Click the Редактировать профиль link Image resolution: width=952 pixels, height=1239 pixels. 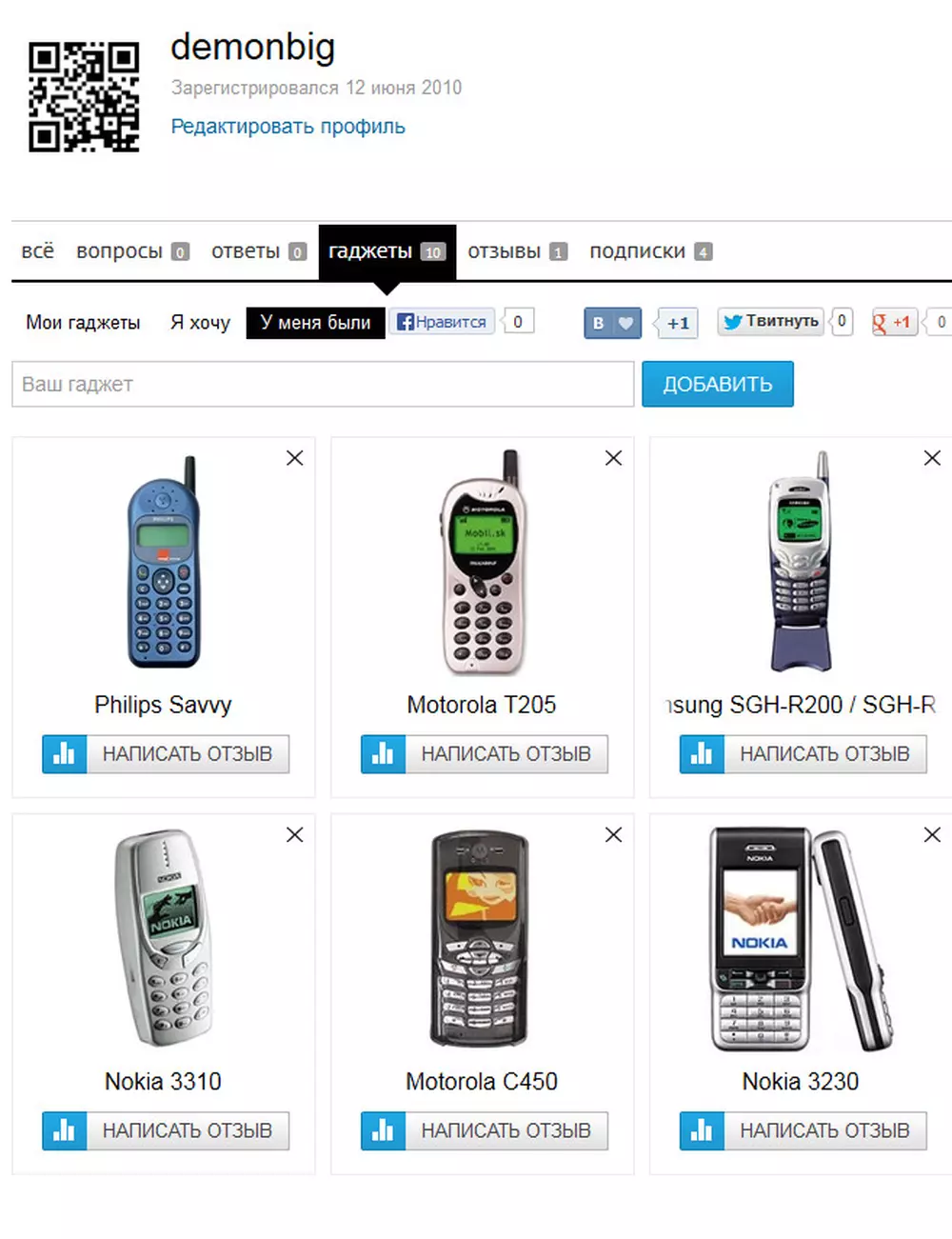point(288,127)
